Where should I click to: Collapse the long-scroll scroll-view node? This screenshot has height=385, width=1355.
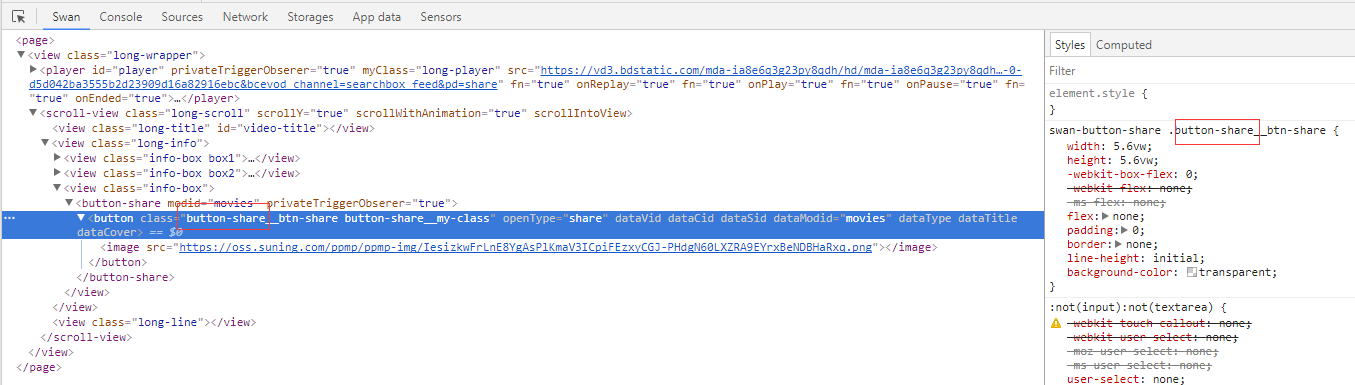click(33, 114)
